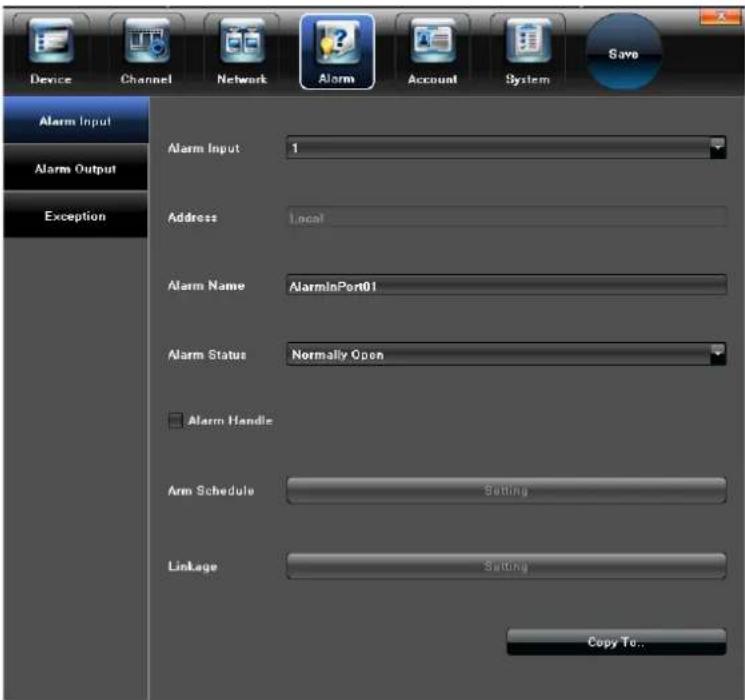Switch to Alarm Input tab
Screen dimensions: 745x700
pyautogui.click(x=76, y=121)
